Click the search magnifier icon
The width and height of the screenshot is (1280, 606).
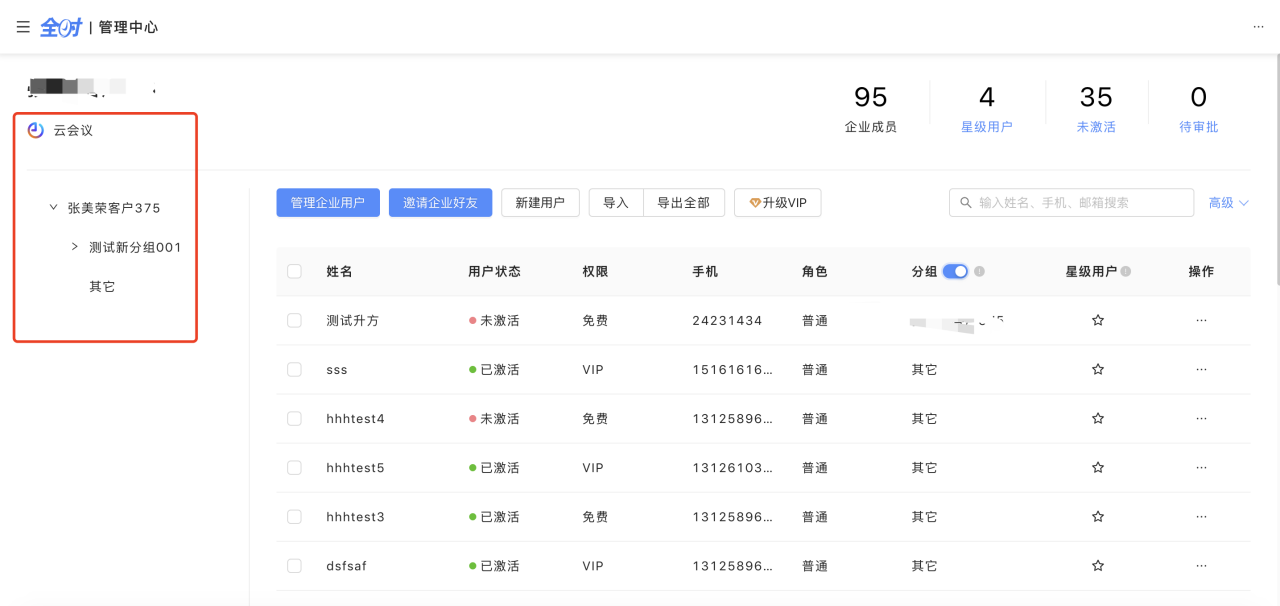click(966, 203)
